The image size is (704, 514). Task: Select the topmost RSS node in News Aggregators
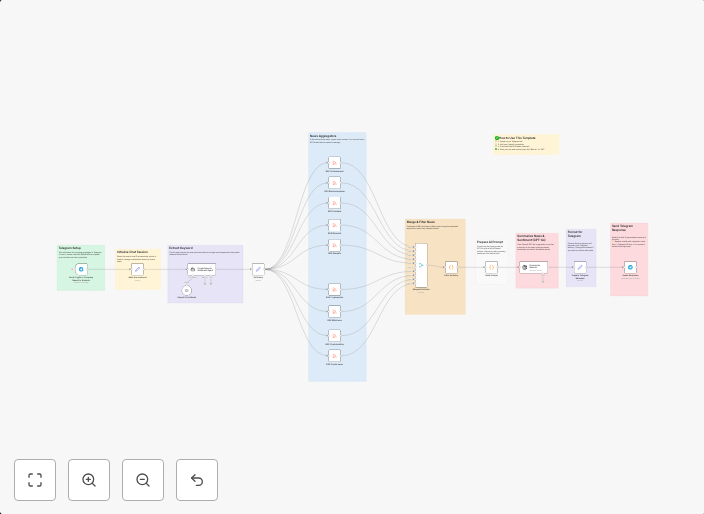[x=334, y=162]
